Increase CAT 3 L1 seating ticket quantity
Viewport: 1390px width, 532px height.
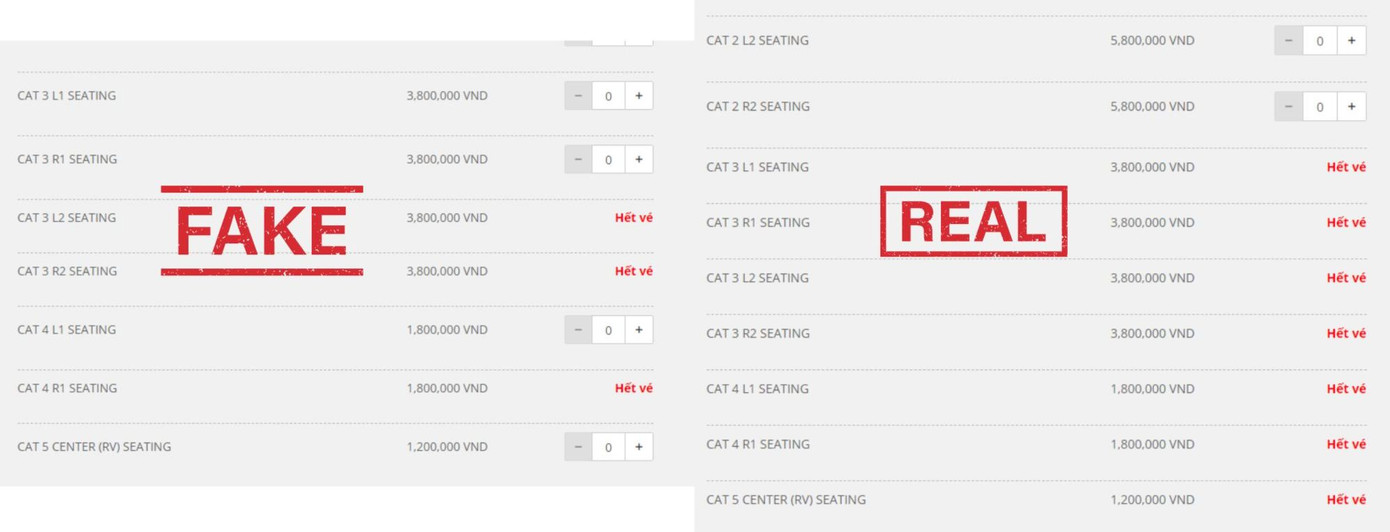(639, 96)
